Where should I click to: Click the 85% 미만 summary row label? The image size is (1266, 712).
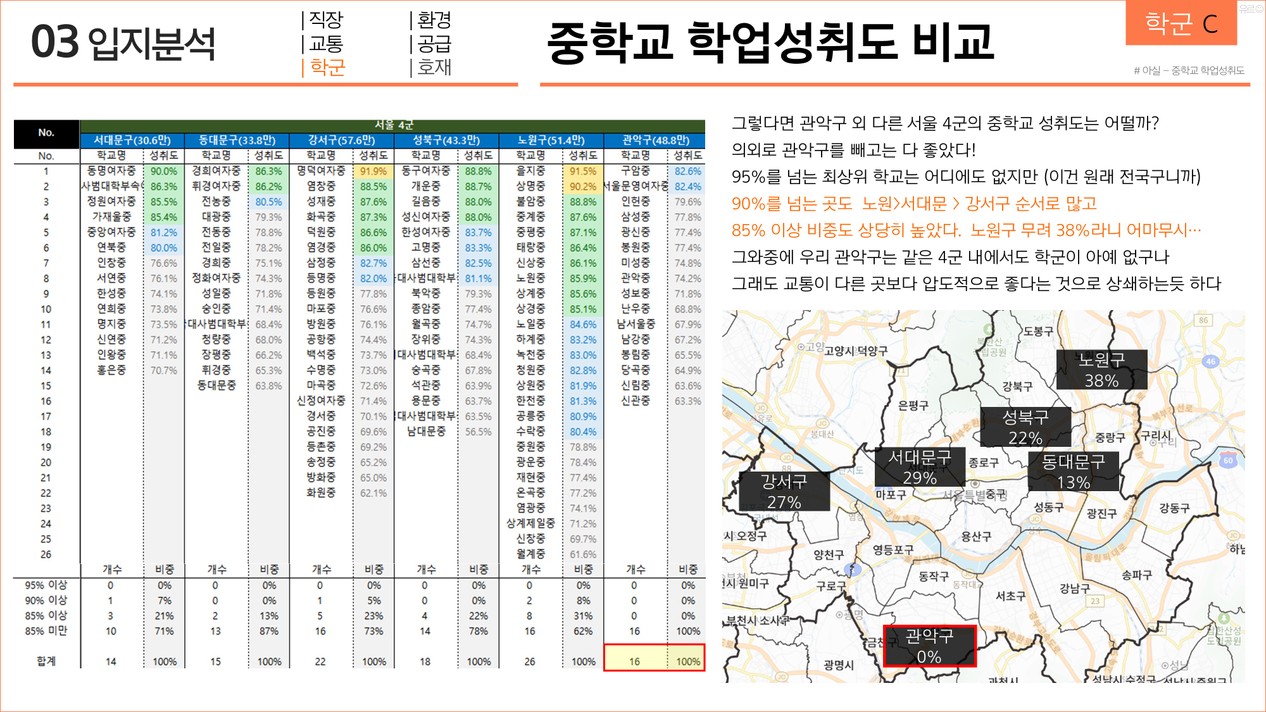(x=45, y=631)
